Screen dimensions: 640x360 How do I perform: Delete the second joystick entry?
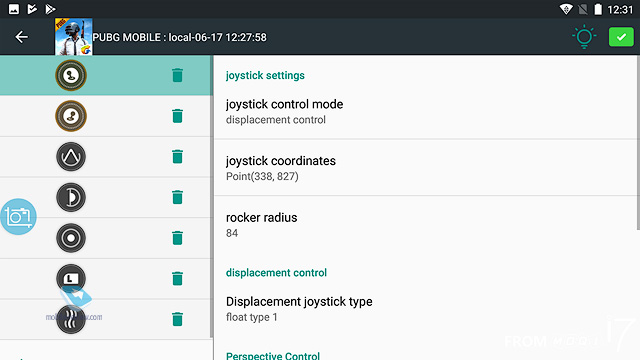click(177, 116)
